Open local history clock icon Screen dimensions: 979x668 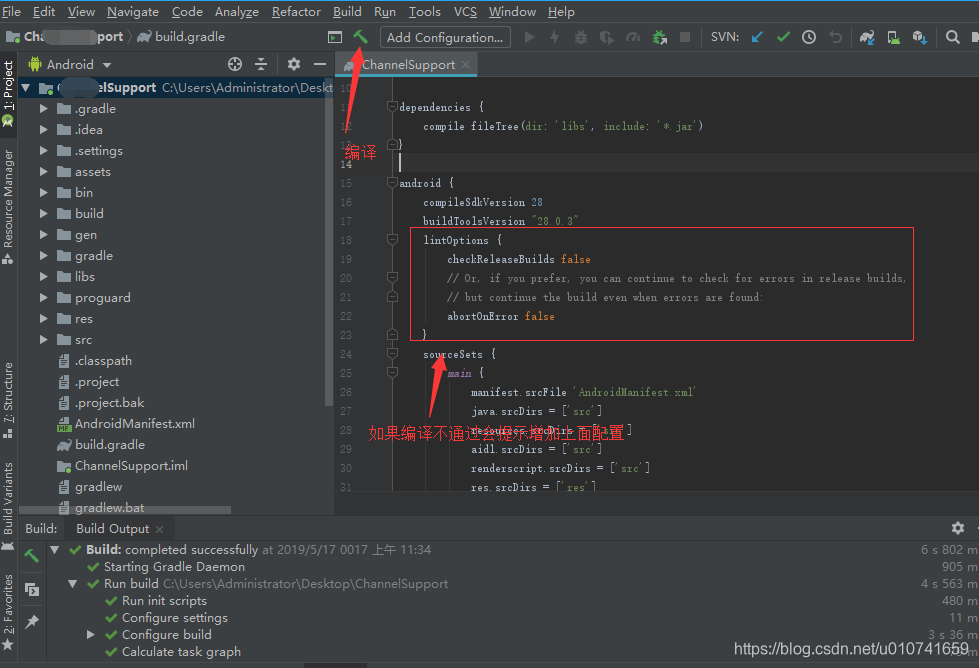[809, 36]
